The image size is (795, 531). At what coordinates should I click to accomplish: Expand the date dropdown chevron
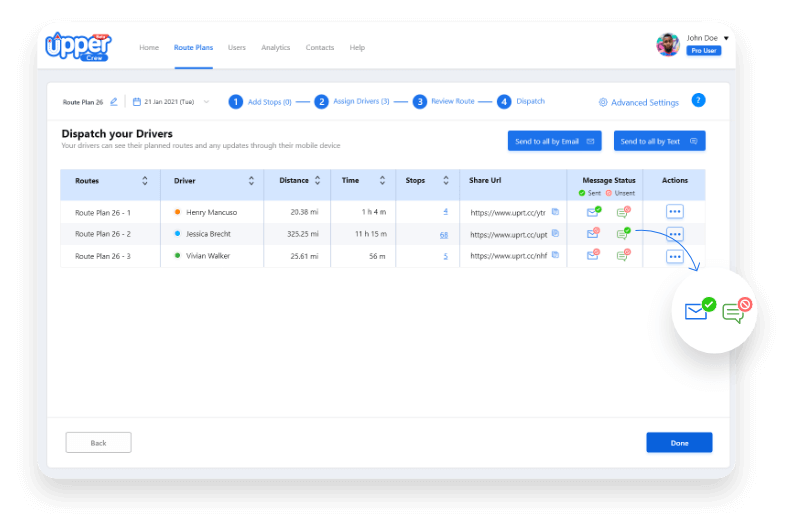206,101
